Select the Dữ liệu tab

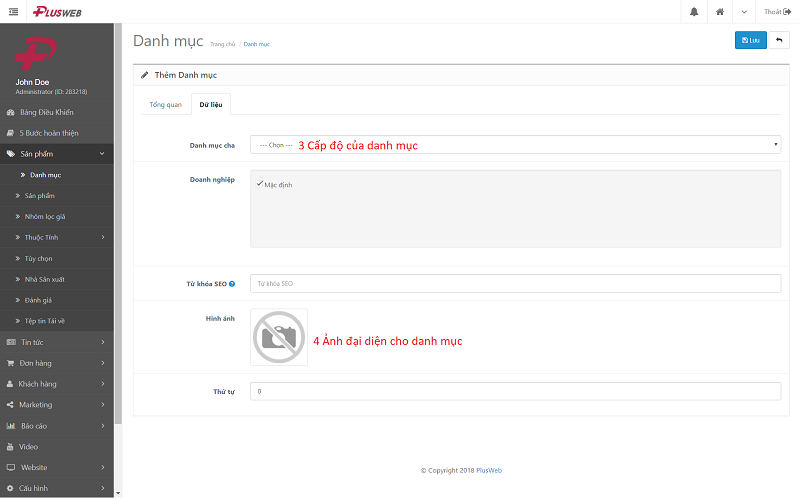point(211,105)
